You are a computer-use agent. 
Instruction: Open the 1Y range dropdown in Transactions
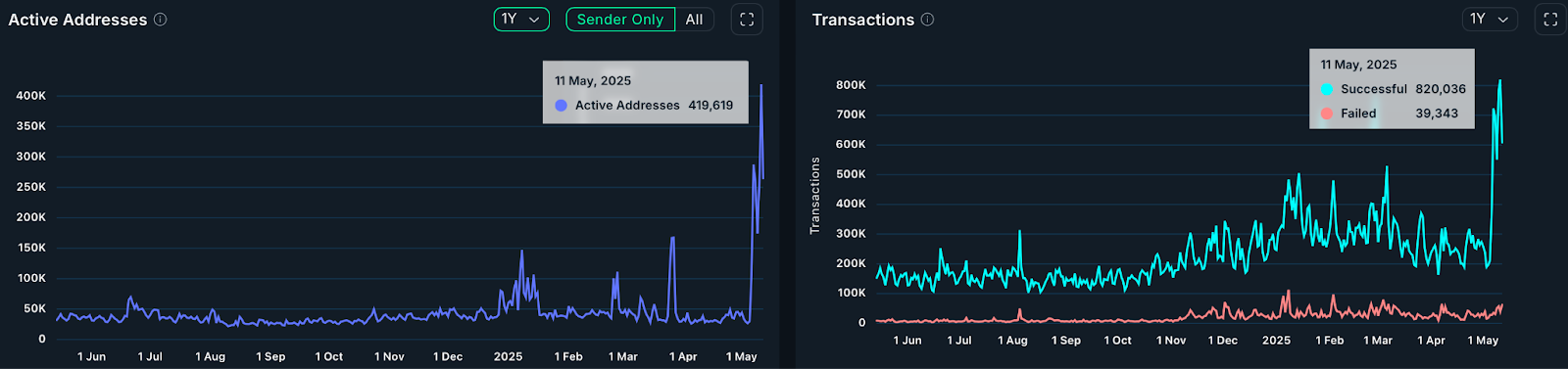tap(1490, 20)
